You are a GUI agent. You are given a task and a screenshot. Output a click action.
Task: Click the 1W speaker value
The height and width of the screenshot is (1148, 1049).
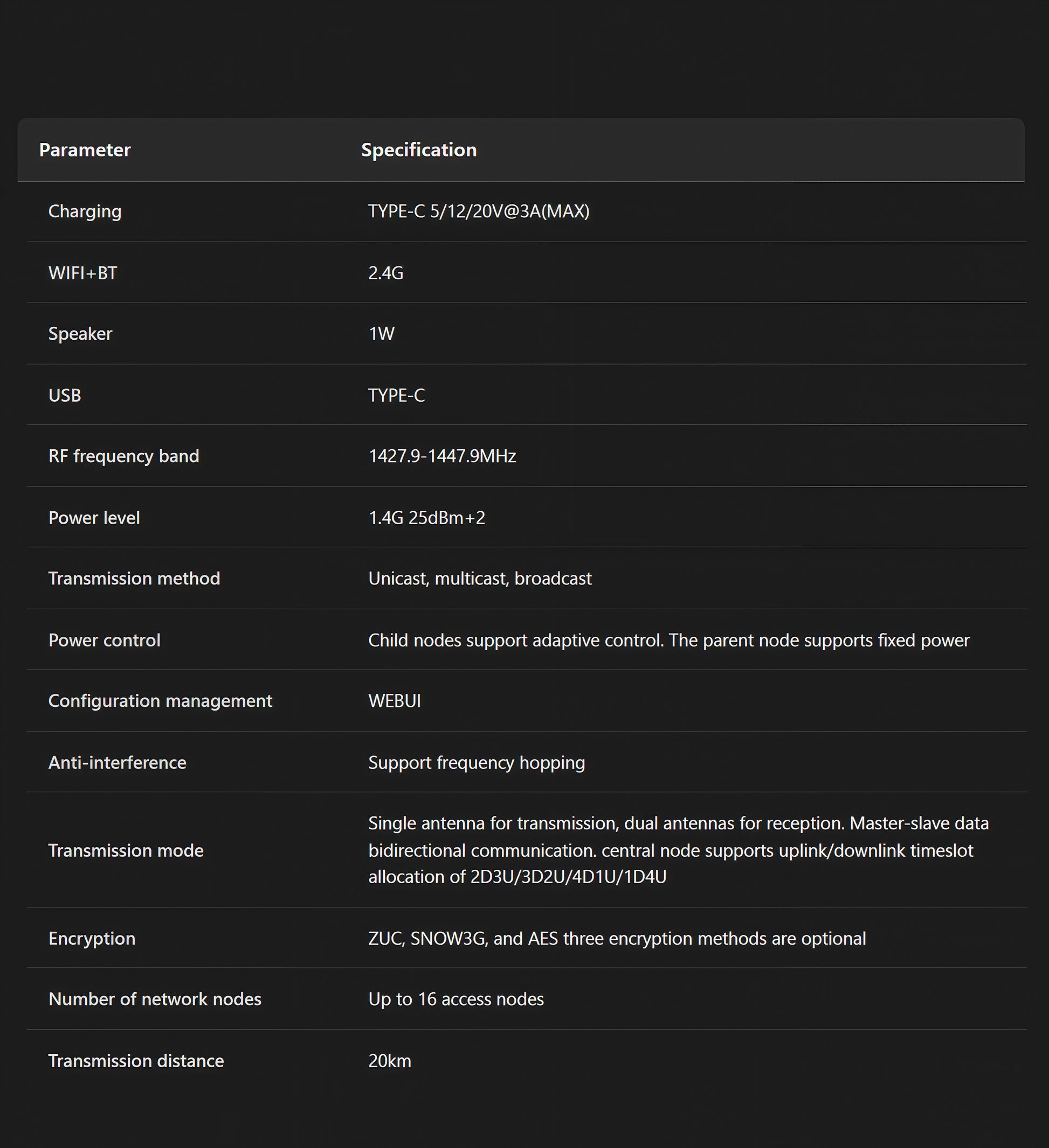click(x=381, y=334)
